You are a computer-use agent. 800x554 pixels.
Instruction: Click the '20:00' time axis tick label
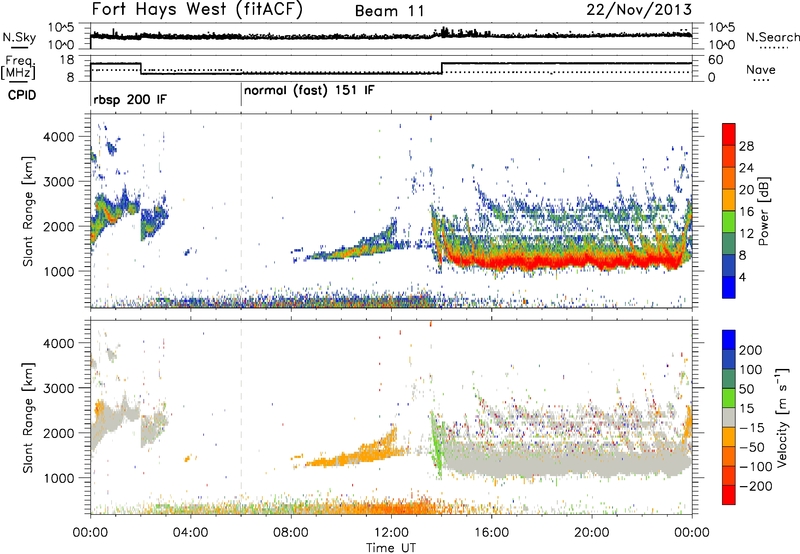[592, 533]
